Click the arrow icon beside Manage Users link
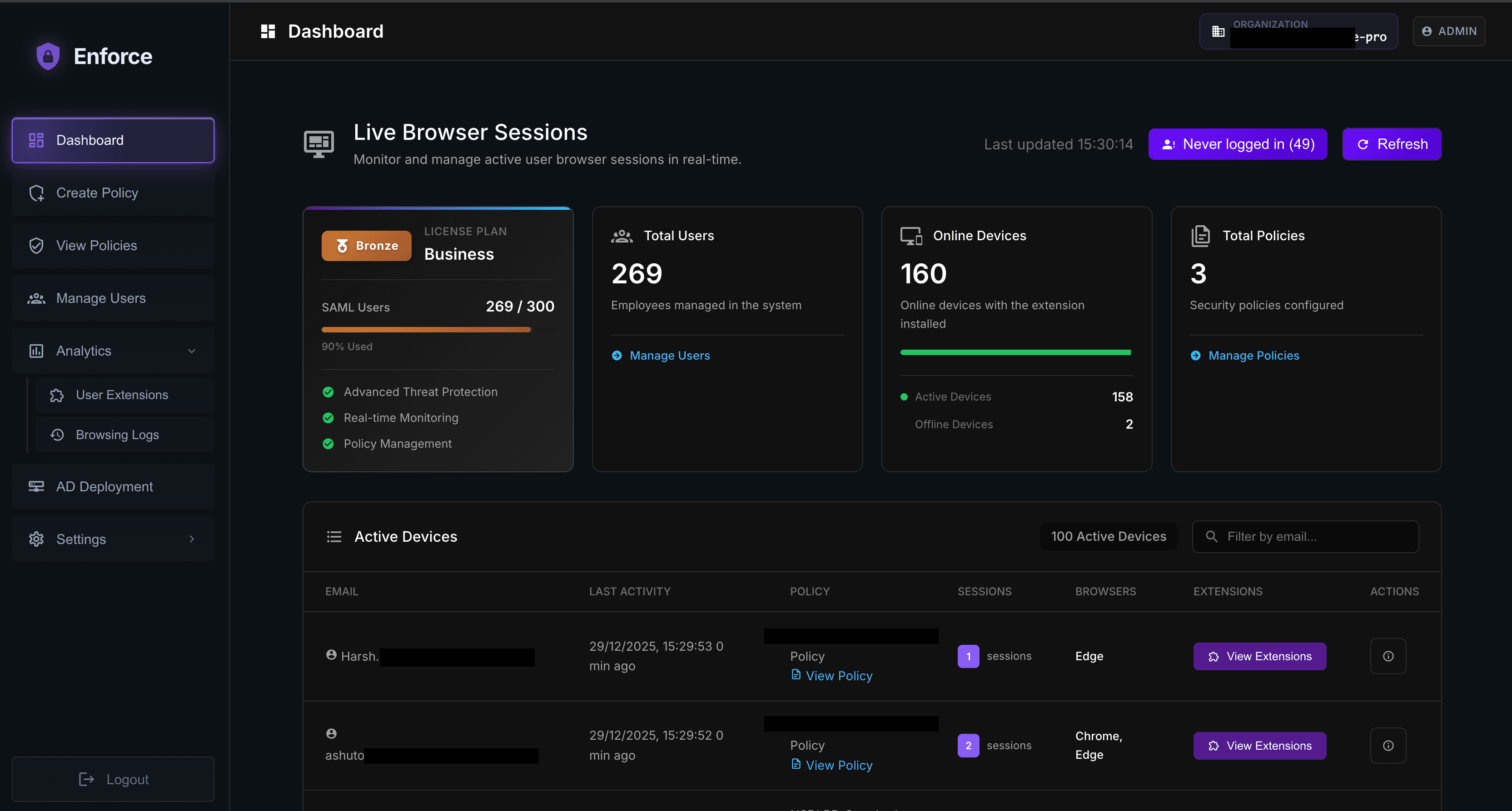The width and height of the screenshot is (1512, 811). [x=617, y=356]
